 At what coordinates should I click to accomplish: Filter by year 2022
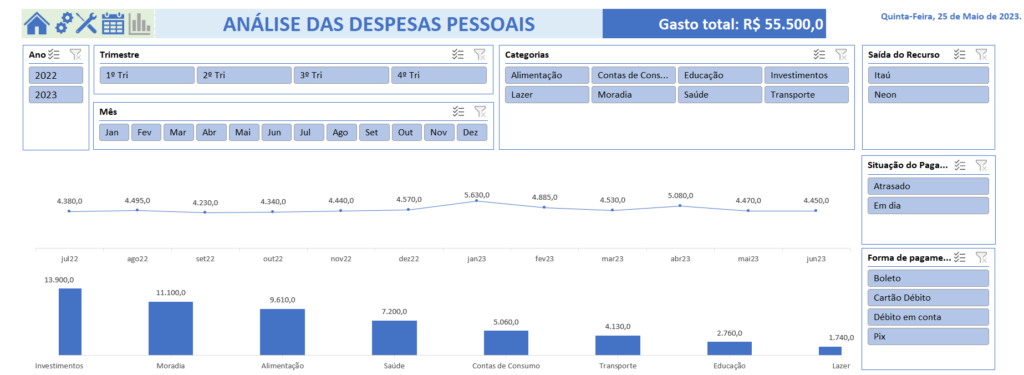tap(56, 75)
